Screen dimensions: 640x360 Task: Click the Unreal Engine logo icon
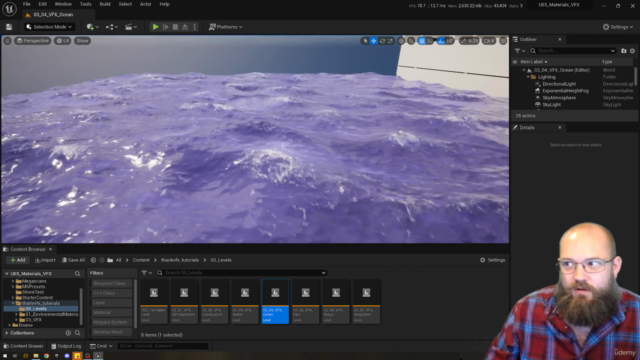9,9
